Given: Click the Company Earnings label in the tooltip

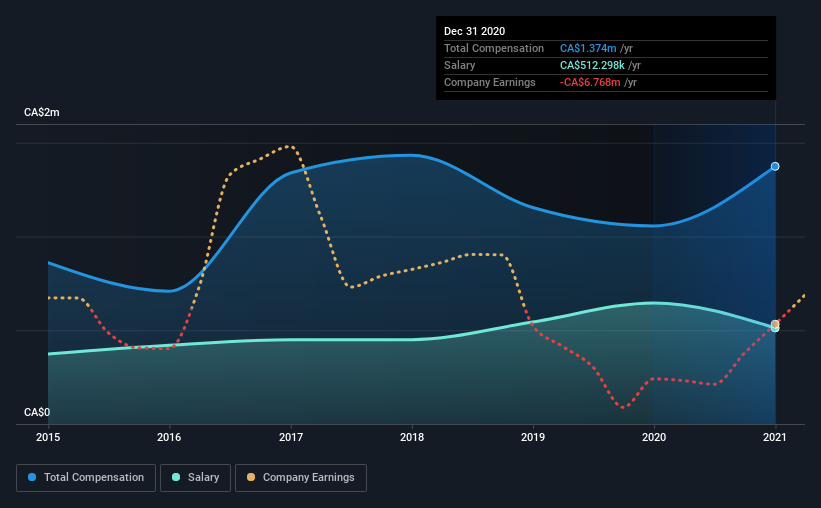Looking at the screenshot, I should pyautogui.click(x=490, y=82).
